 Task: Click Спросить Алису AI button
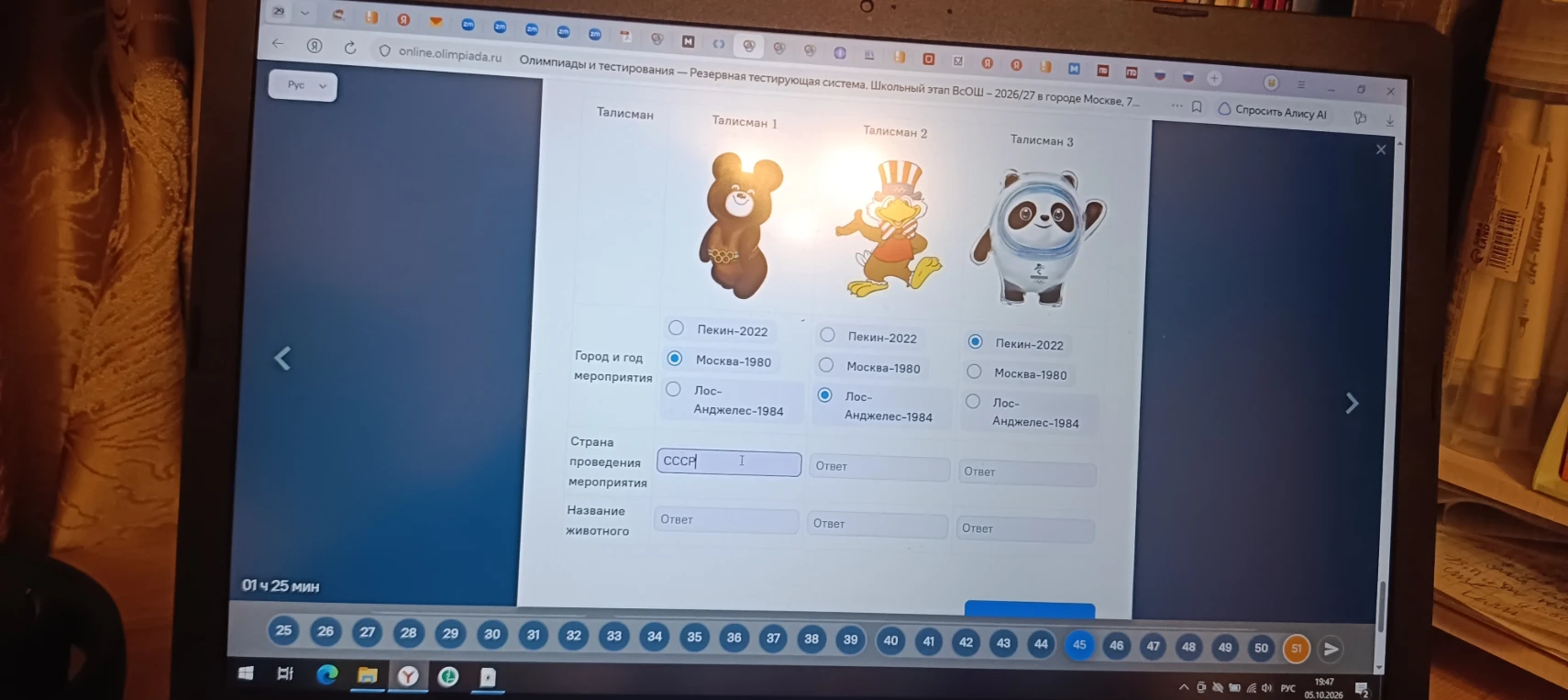click(x=1273, y=111)
